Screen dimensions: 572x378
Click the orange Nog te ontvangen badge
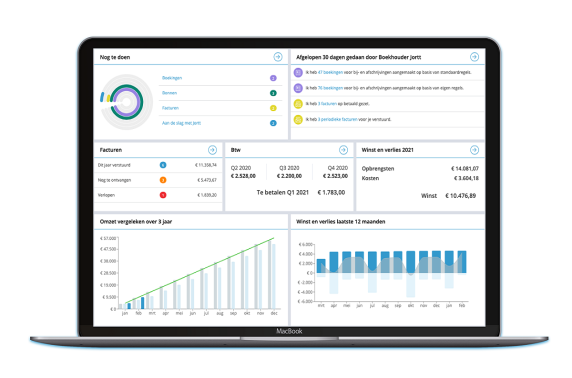point(163,180)
